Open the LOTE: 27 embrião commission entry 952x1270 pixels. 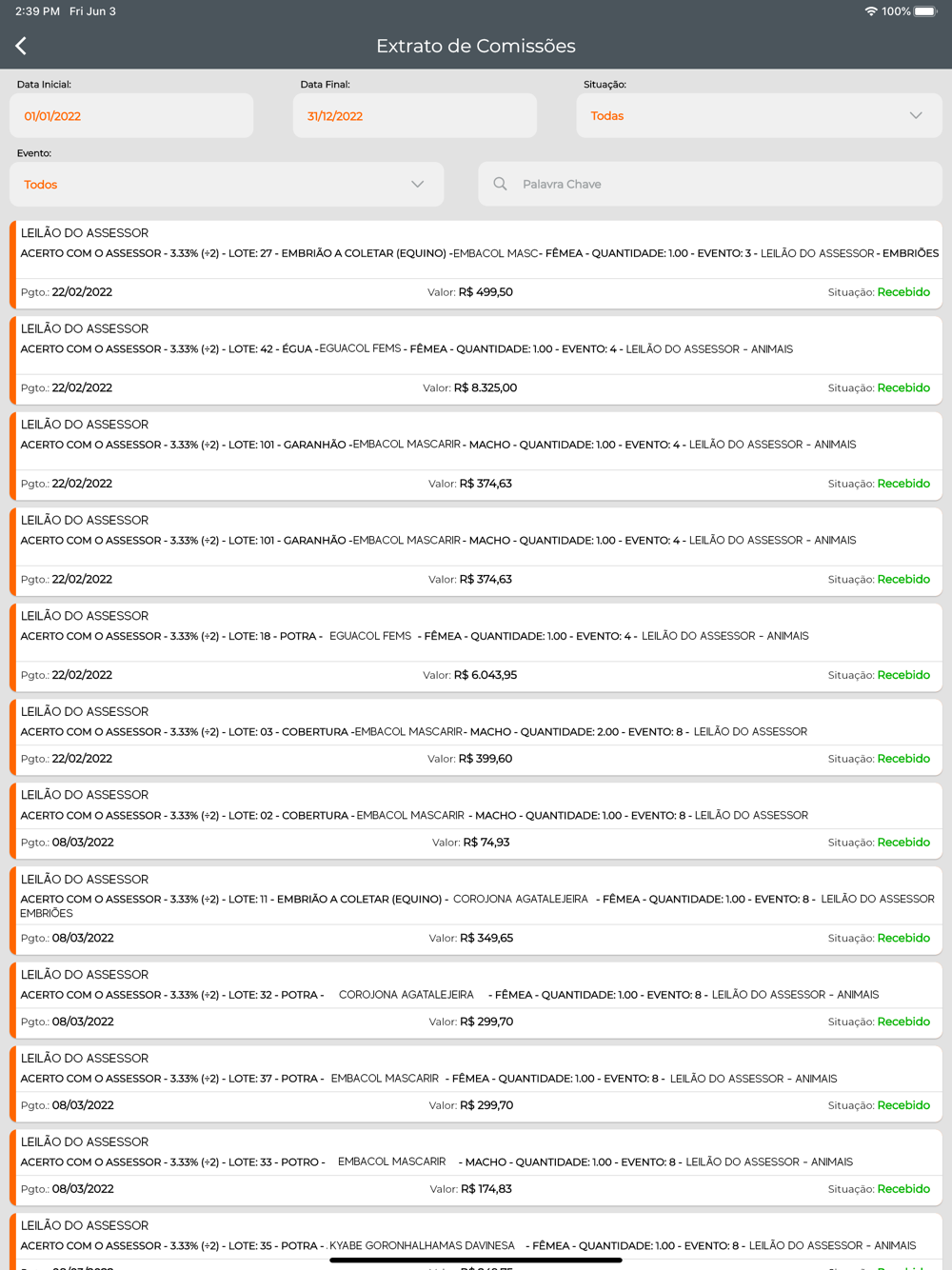[476, 265]
